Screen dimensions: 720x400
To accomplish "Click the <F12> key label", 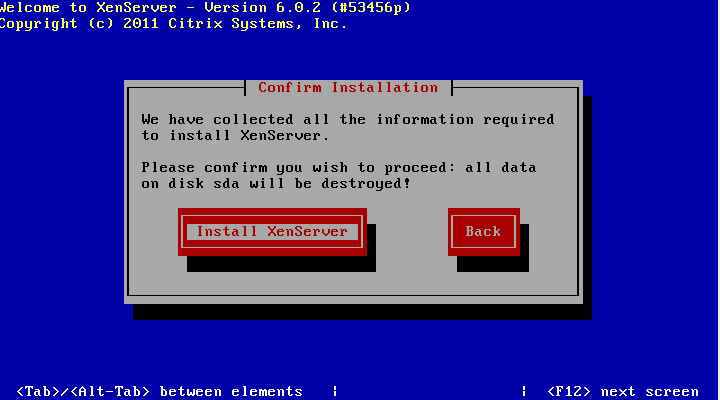I will click(568, 391).
